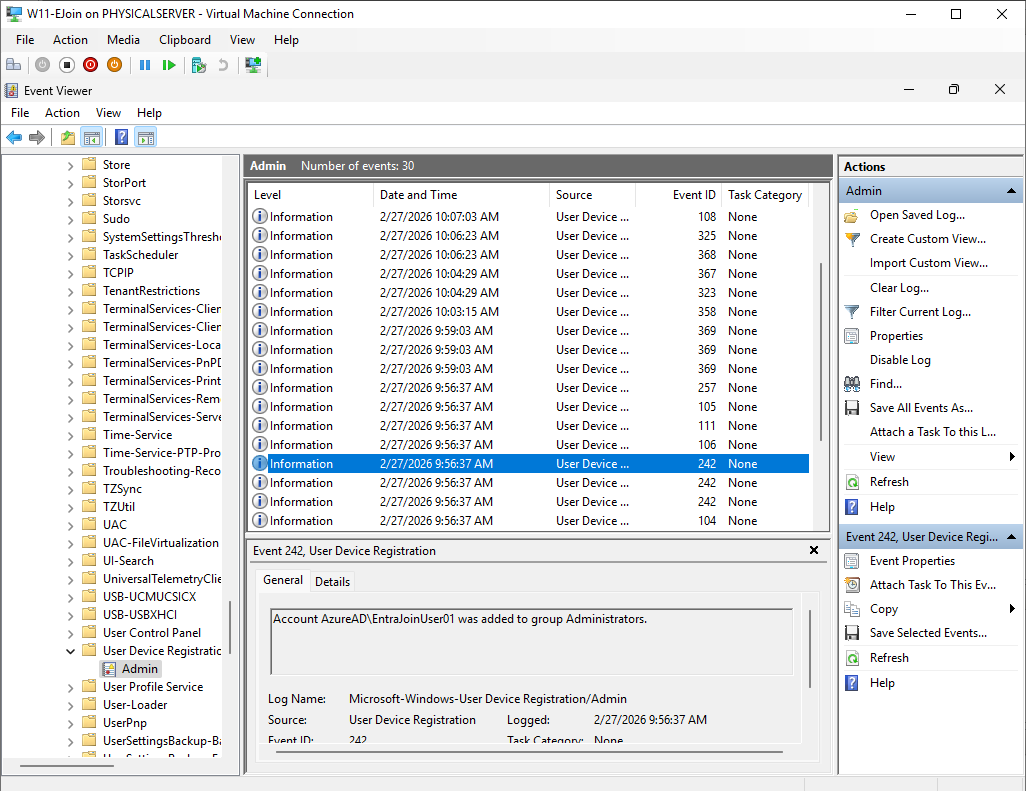This screenshot has width=1026, height=791.
Task: Click the orange Save VM state icon
Action: [115, 65]
